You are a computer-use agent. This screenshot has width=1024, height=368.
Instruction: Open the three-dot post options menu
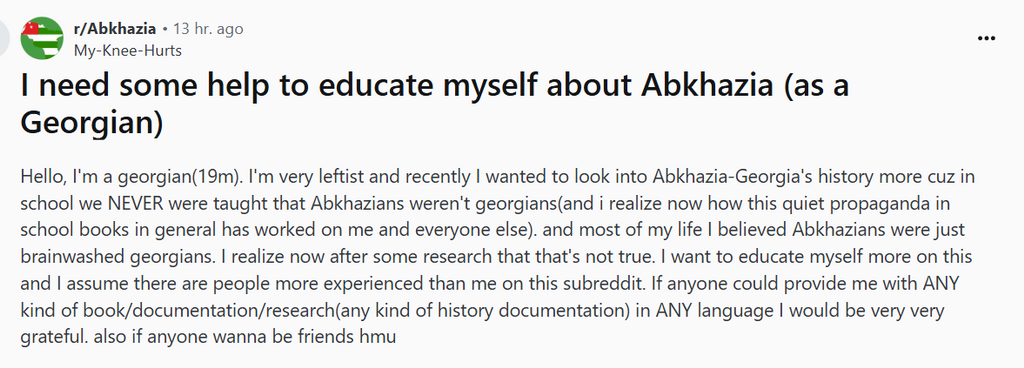pyautogui.click(x=986, y=39)
